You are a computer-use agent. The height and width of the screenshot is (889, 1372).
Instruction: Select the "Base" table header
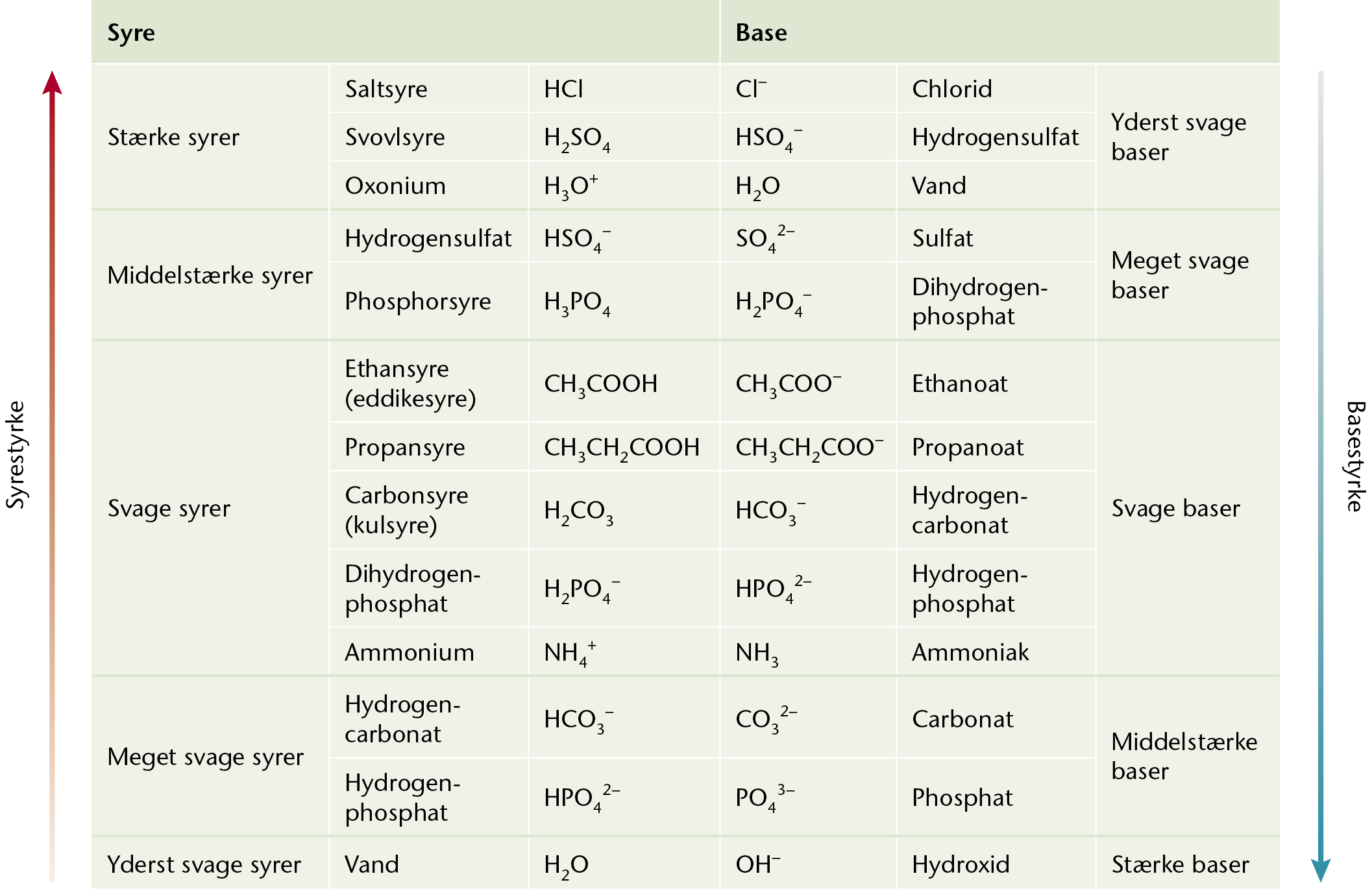click(x=761, y=32)
